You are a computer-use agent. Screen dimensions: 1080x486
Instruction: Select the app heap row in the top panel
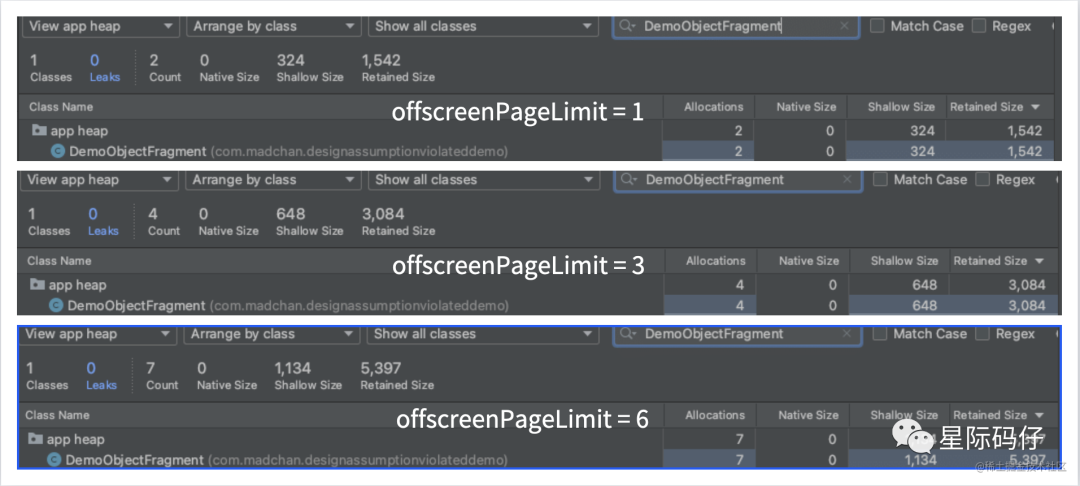click(x=538, y=130)
